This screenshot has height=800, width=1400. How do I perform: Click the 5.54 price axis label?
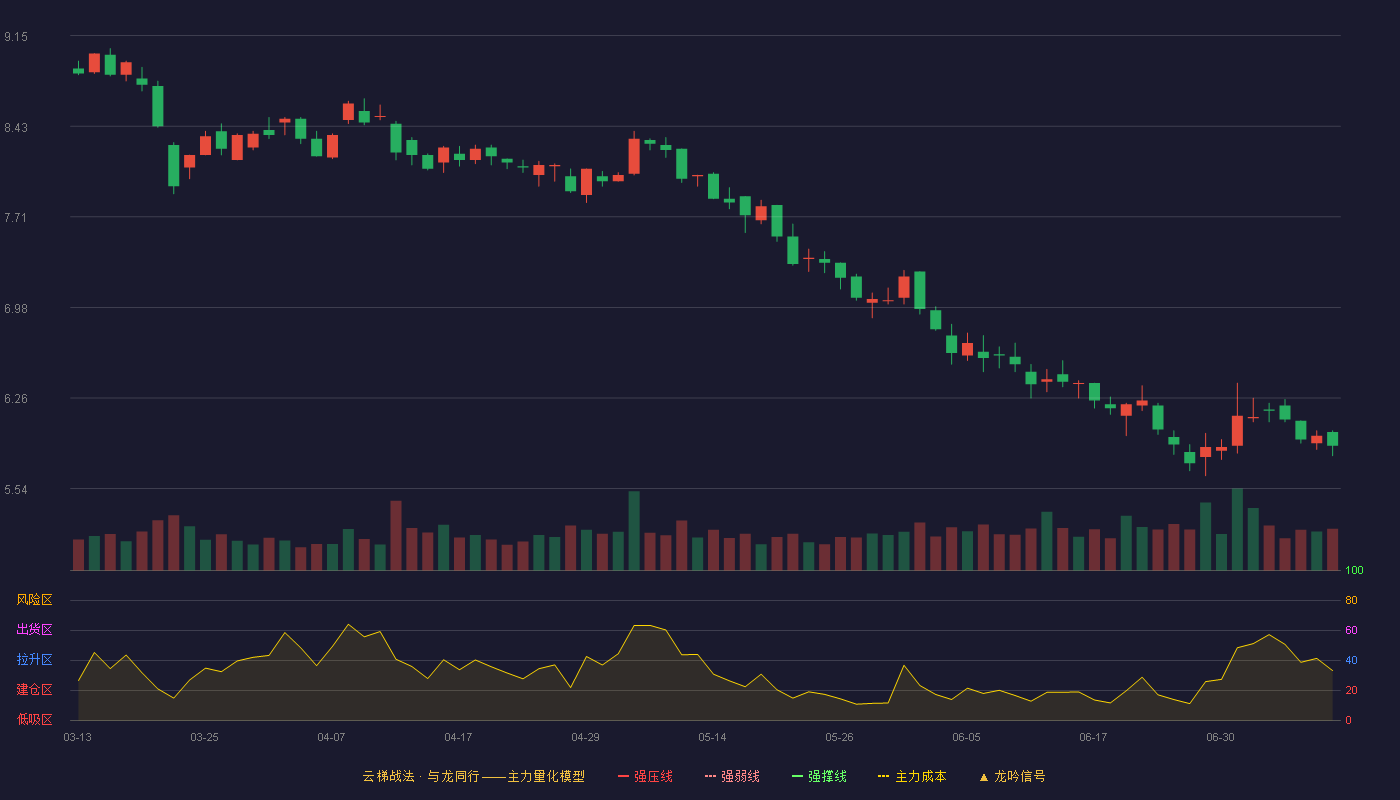point(16,490)
